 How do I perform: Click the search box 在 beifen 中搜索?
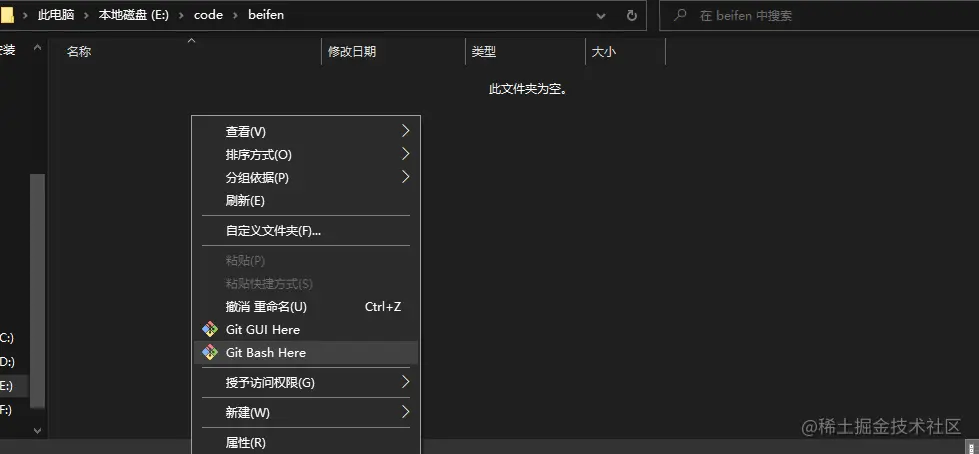(x=818, y=16)
